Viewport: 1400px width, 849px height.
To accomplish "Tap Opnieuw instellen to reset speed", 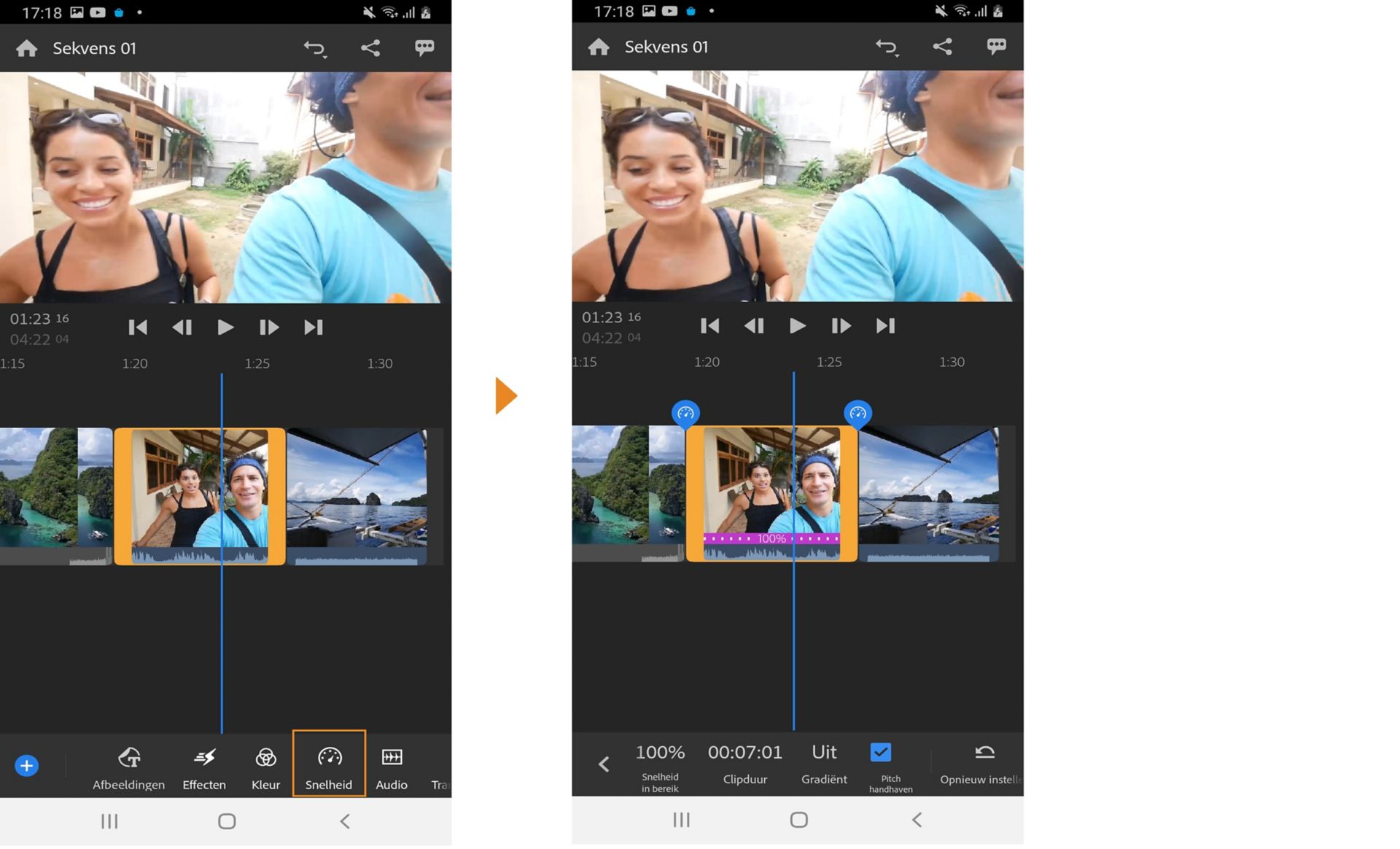I will 983,762.
